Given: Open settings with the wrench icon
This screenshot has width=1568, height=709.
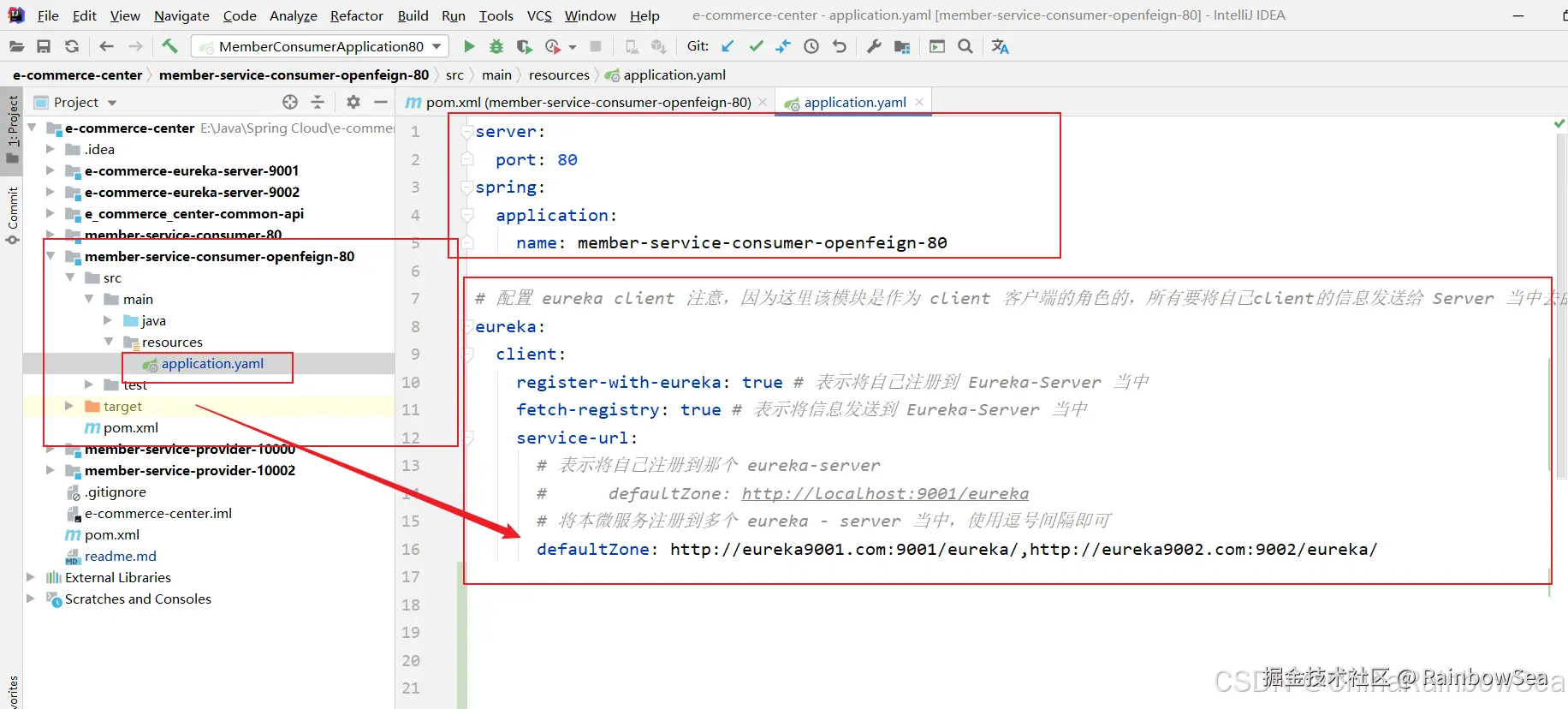Looking at the screenshot, I should [874, 46].
